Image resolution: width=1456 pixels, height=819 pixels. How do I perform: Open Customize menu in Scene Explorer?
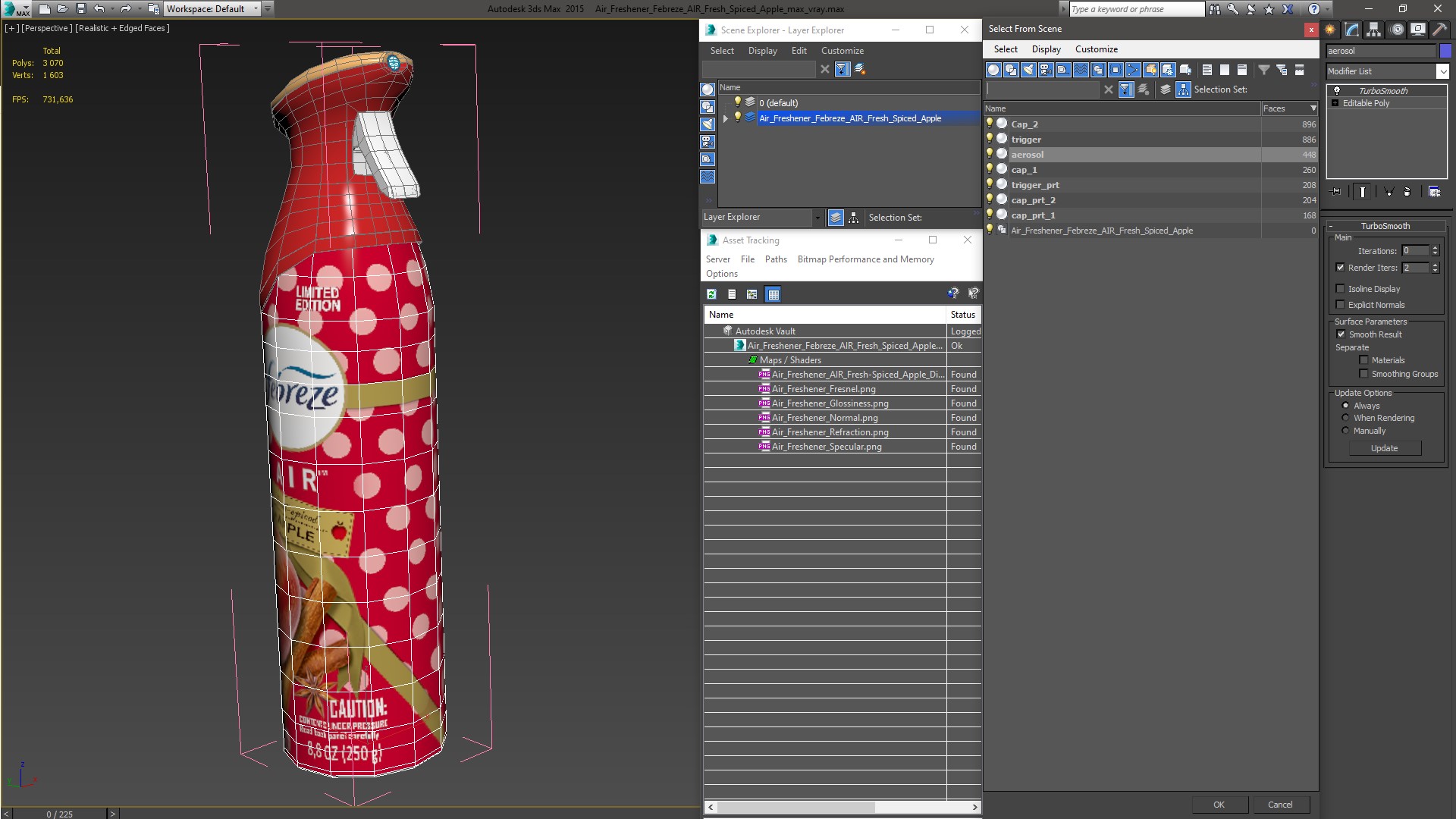click(842, 51)
